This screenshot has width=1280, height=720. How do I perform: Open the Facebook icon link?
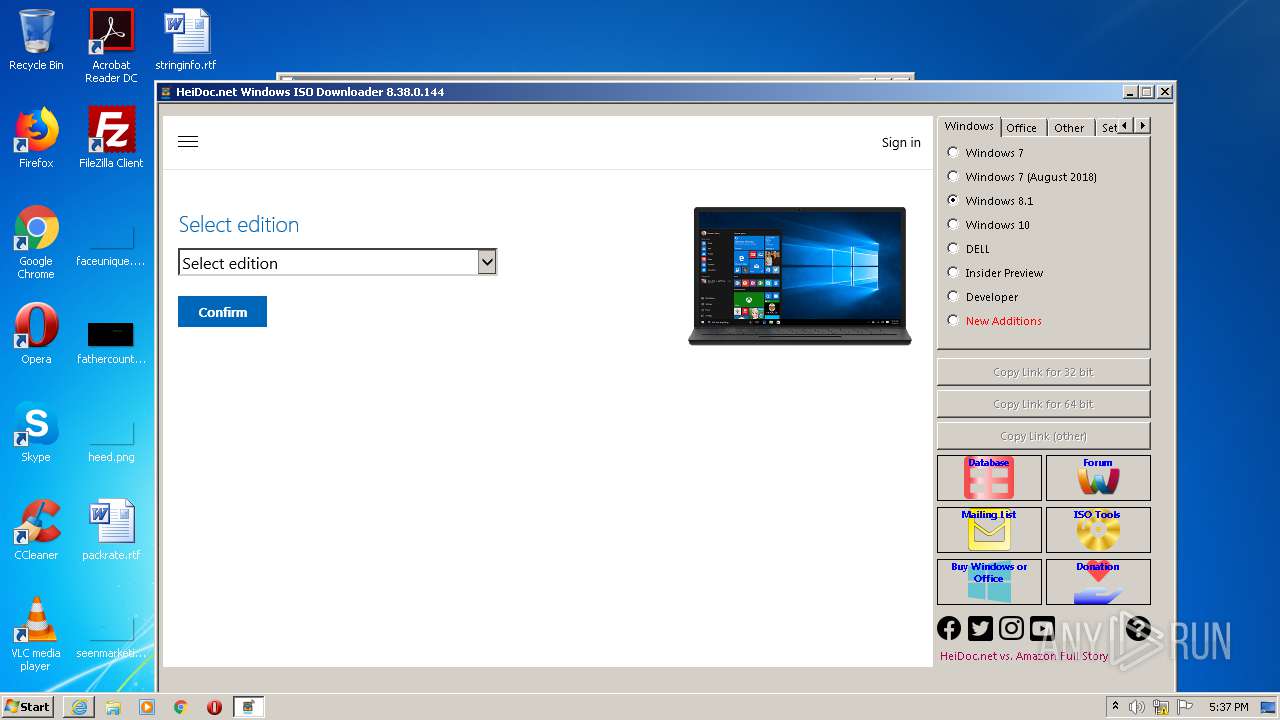(x=949, y=628)
